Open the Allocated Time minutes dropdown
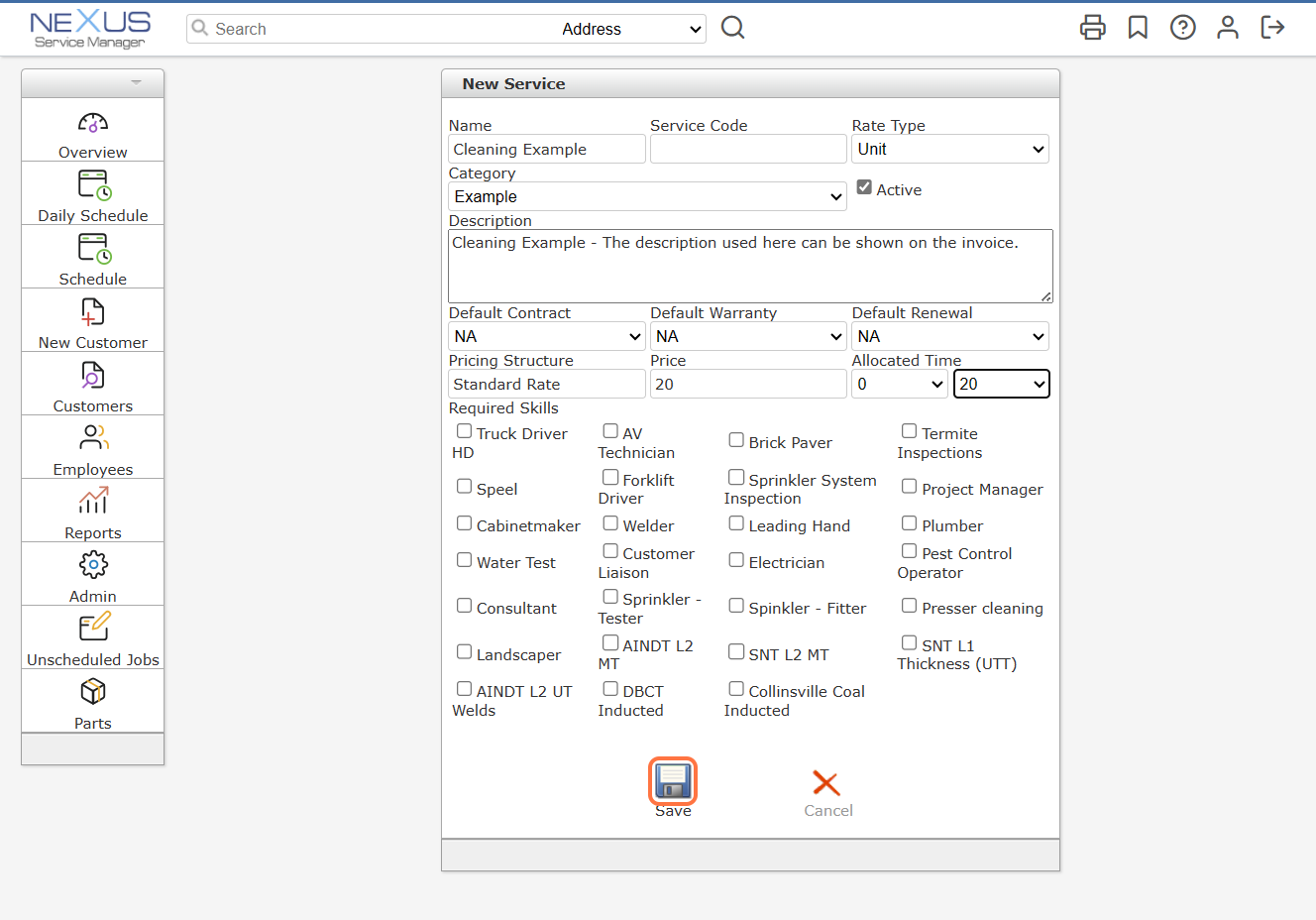Viewport: 1316px width, 920px height. point(1001,384)
